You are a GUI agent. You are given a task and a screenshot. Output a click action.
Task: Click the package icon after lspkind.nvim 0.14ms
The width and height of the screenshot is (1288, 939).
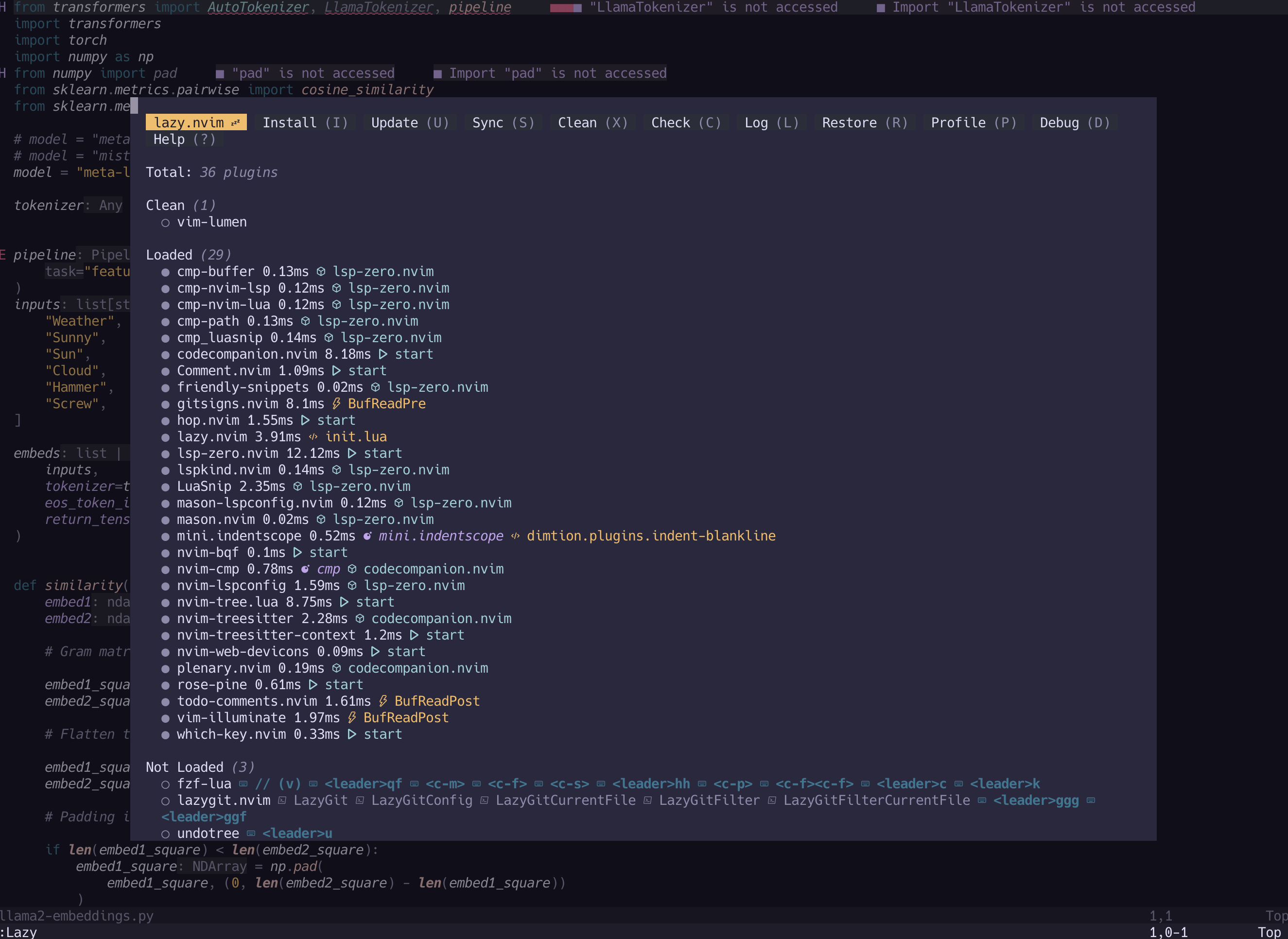[336, 469]
